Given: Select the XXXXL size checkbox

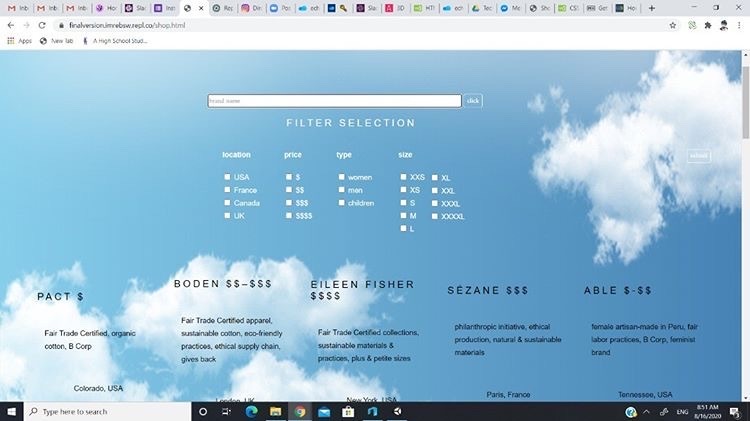Looking at the screenshot, I should pyautogui.click(x=435, y=216).
